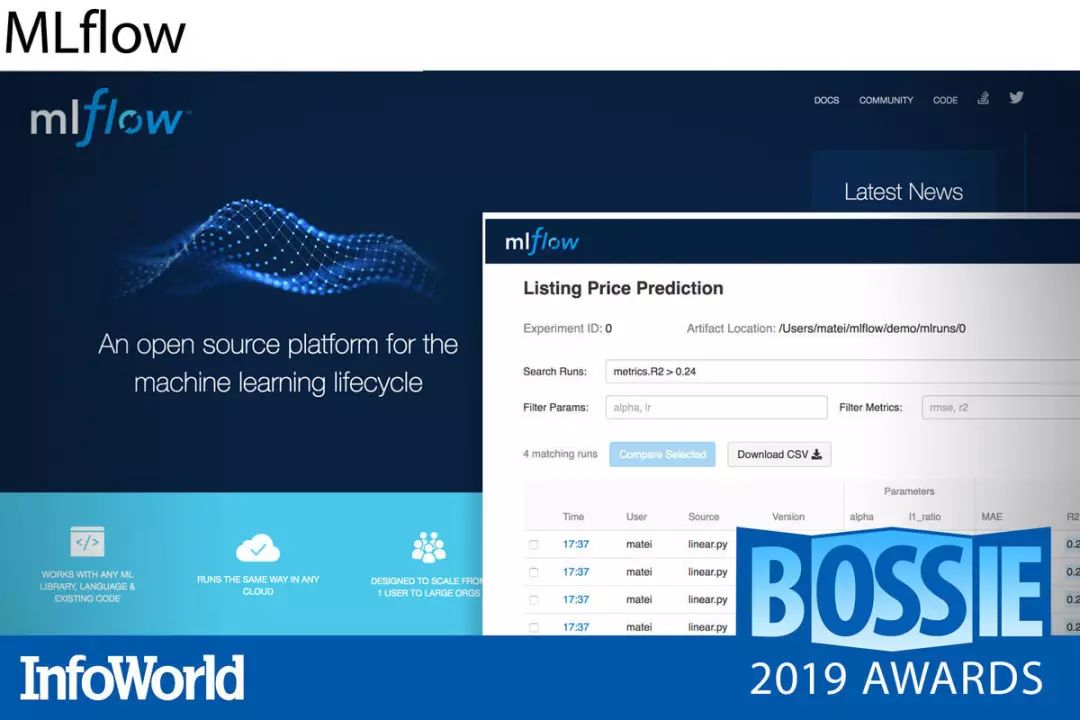
Task: Focus the Search Runs input field
Action: pos(840,371)
